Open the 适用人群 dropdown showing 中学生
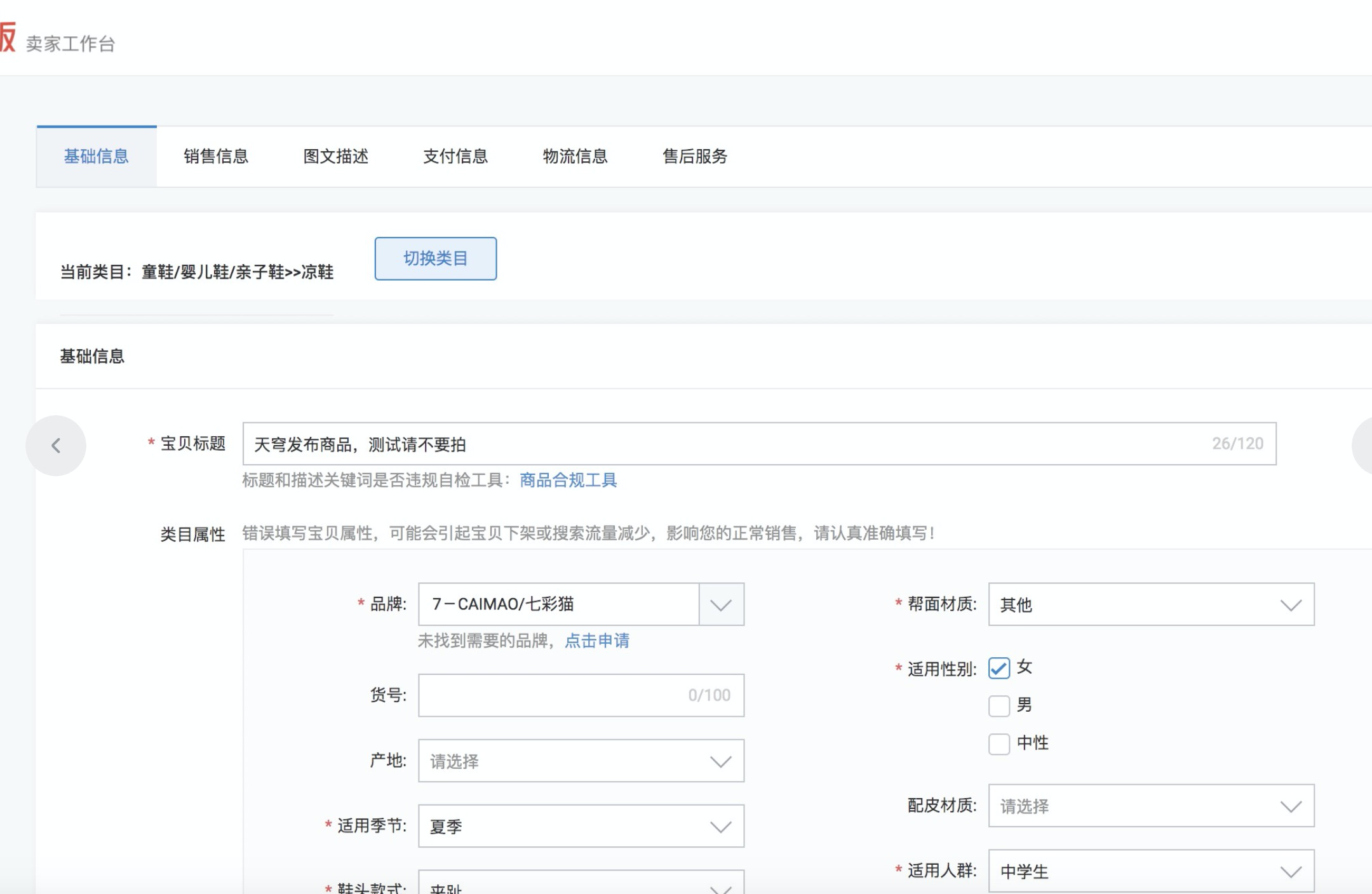 (x=1152, y=871)
